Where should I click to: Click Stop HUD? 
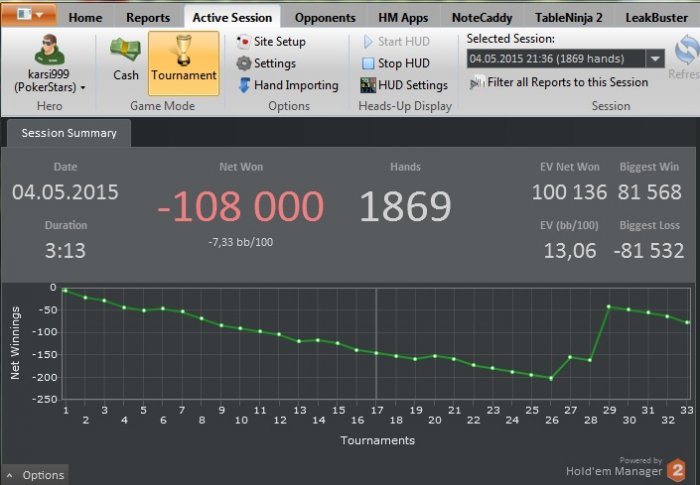396,63
